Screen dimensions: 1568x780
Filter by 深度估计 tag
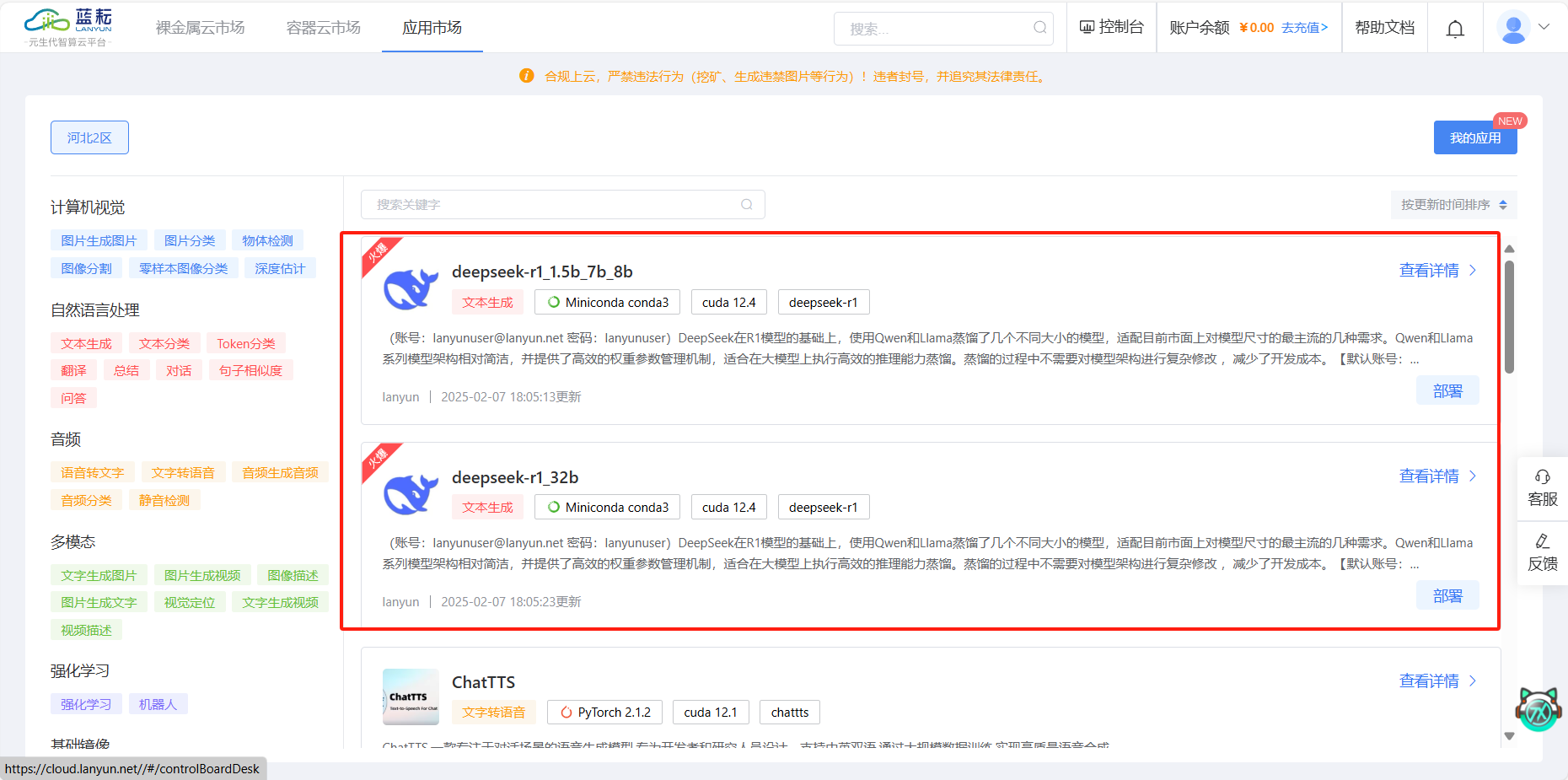[x=280, y=268]
